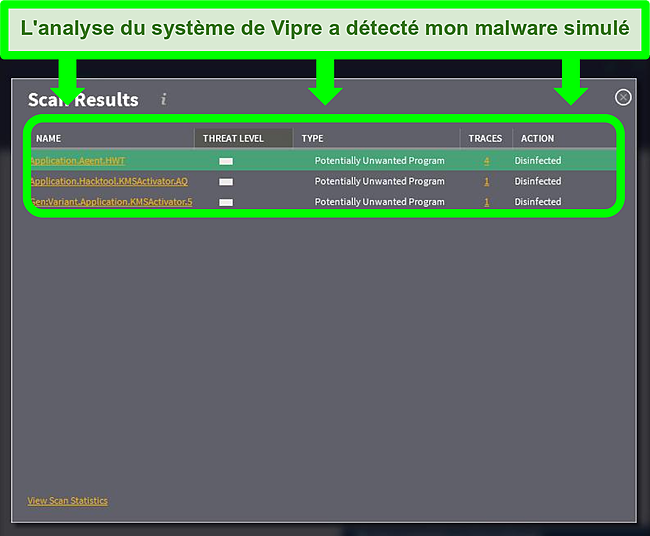This screenshot has width=650, height=536.
Task: Select Potentially Unwanted Program for Hacktool.KMSActivator.AQ
Action: [x=379, y=181]
